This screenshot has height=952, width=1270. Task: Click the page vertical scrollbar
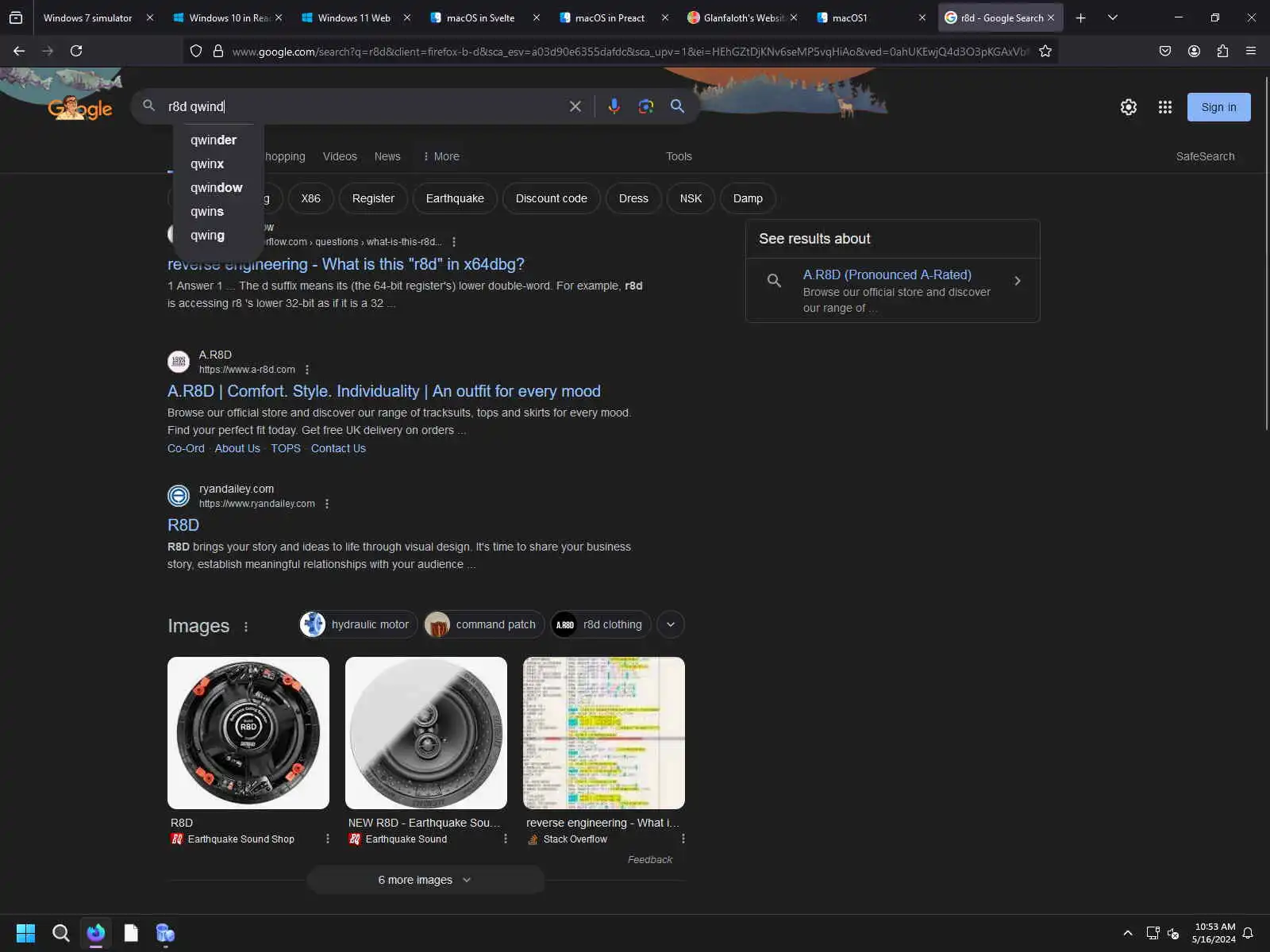[x=1267, y=254]
